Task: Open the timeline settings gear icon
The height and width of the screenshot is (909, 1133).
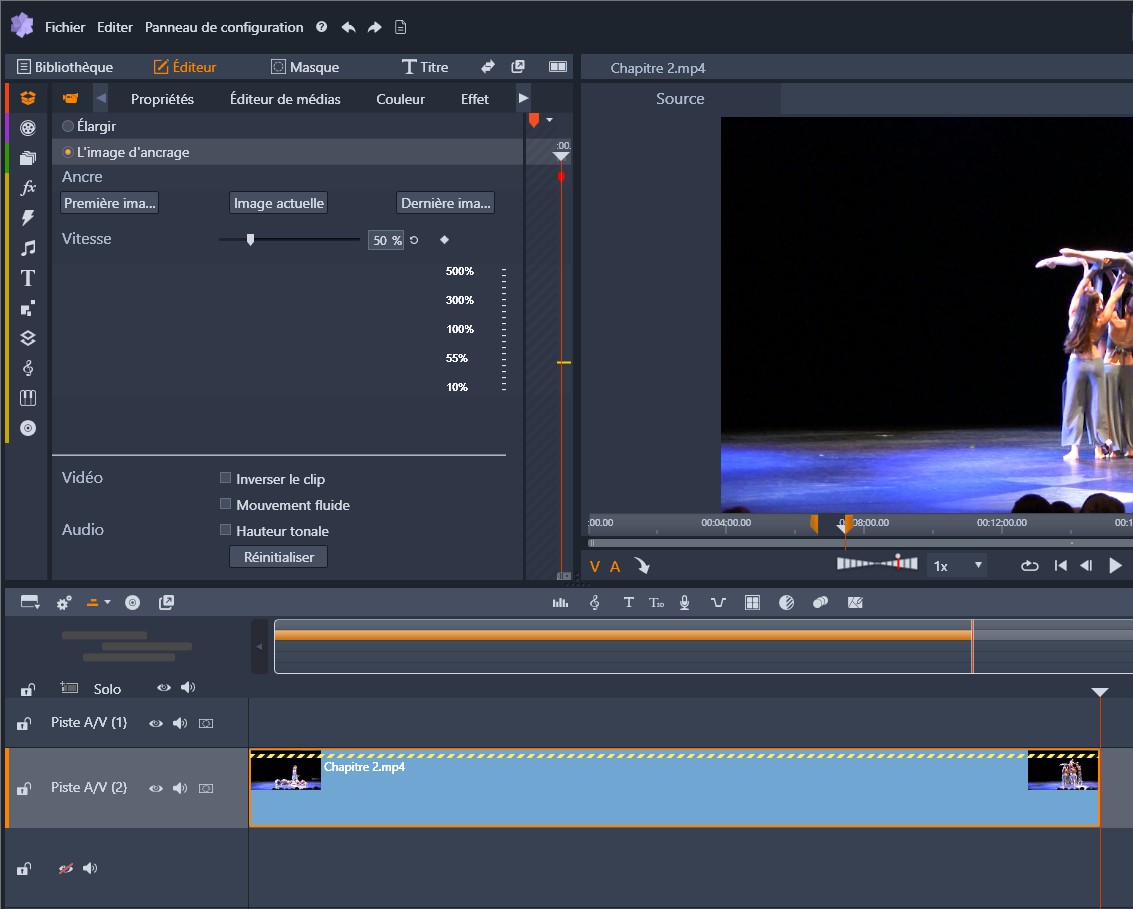Action: pos(64,603)
